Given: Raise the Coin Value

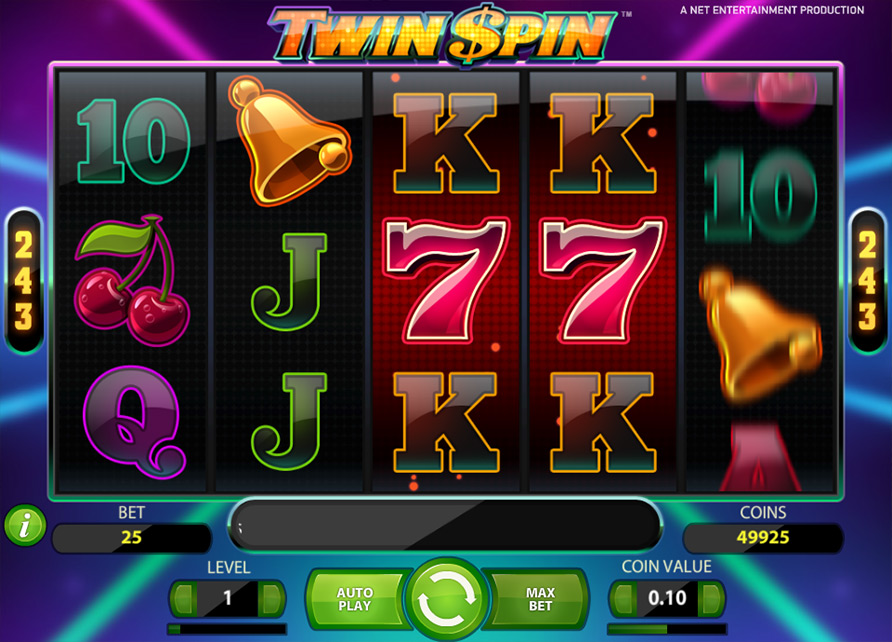Looking at the screenshot, I should 711,598.
